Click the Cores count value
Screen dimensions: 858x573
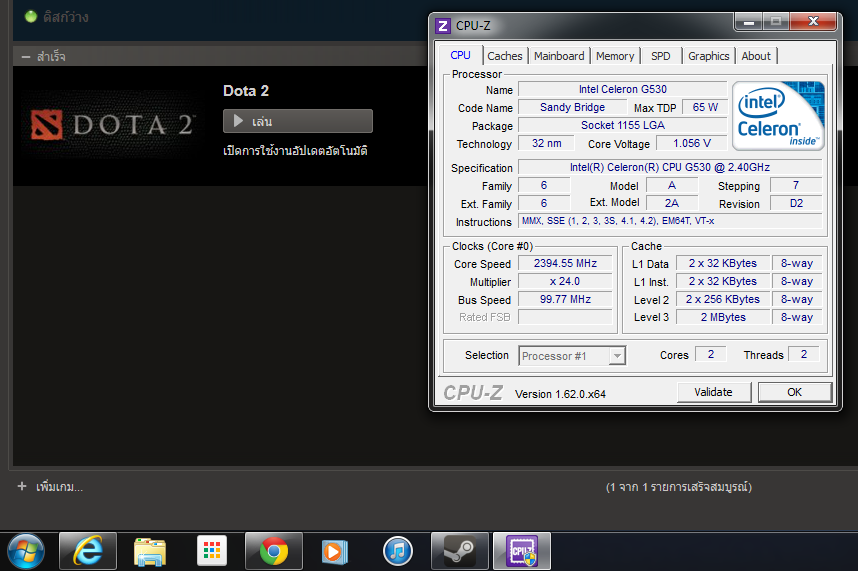pyautogui.click(x=710, y=354)
